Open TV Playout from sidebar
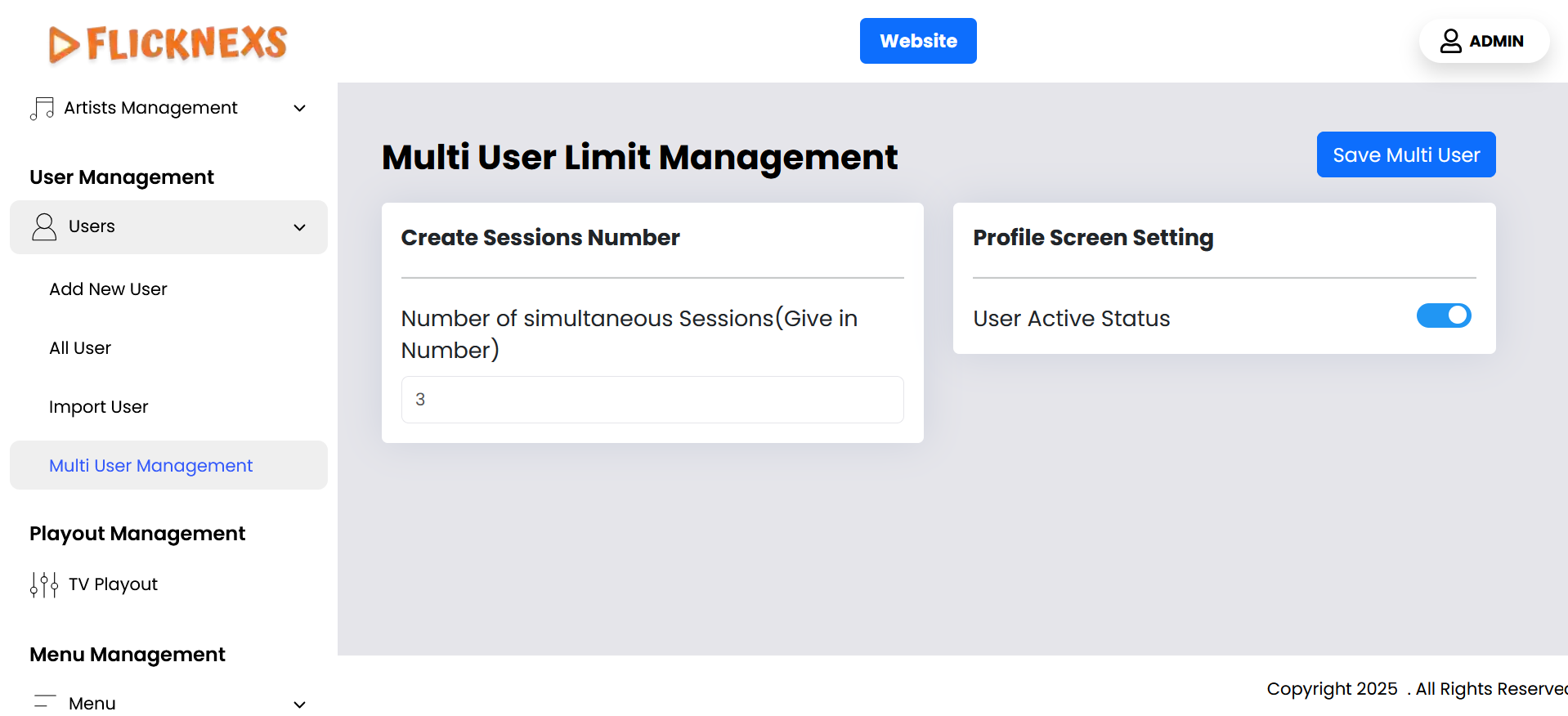The height and width of the screenshot is (716, 1568). pyautogui.click(x=113, y=584)
